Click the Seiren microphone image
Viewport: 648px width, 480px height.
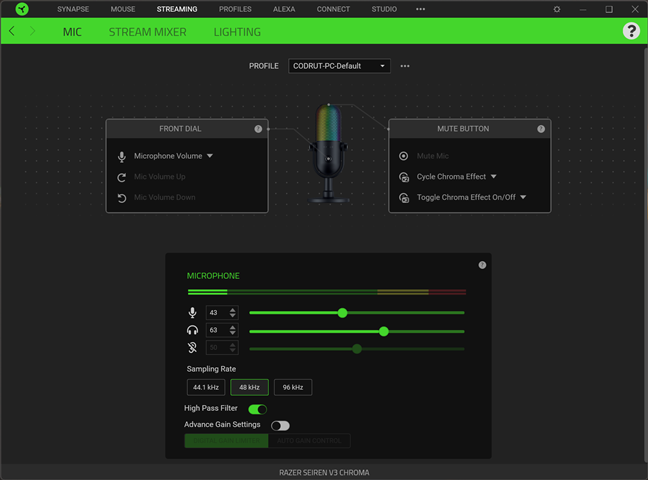[329, 154]
